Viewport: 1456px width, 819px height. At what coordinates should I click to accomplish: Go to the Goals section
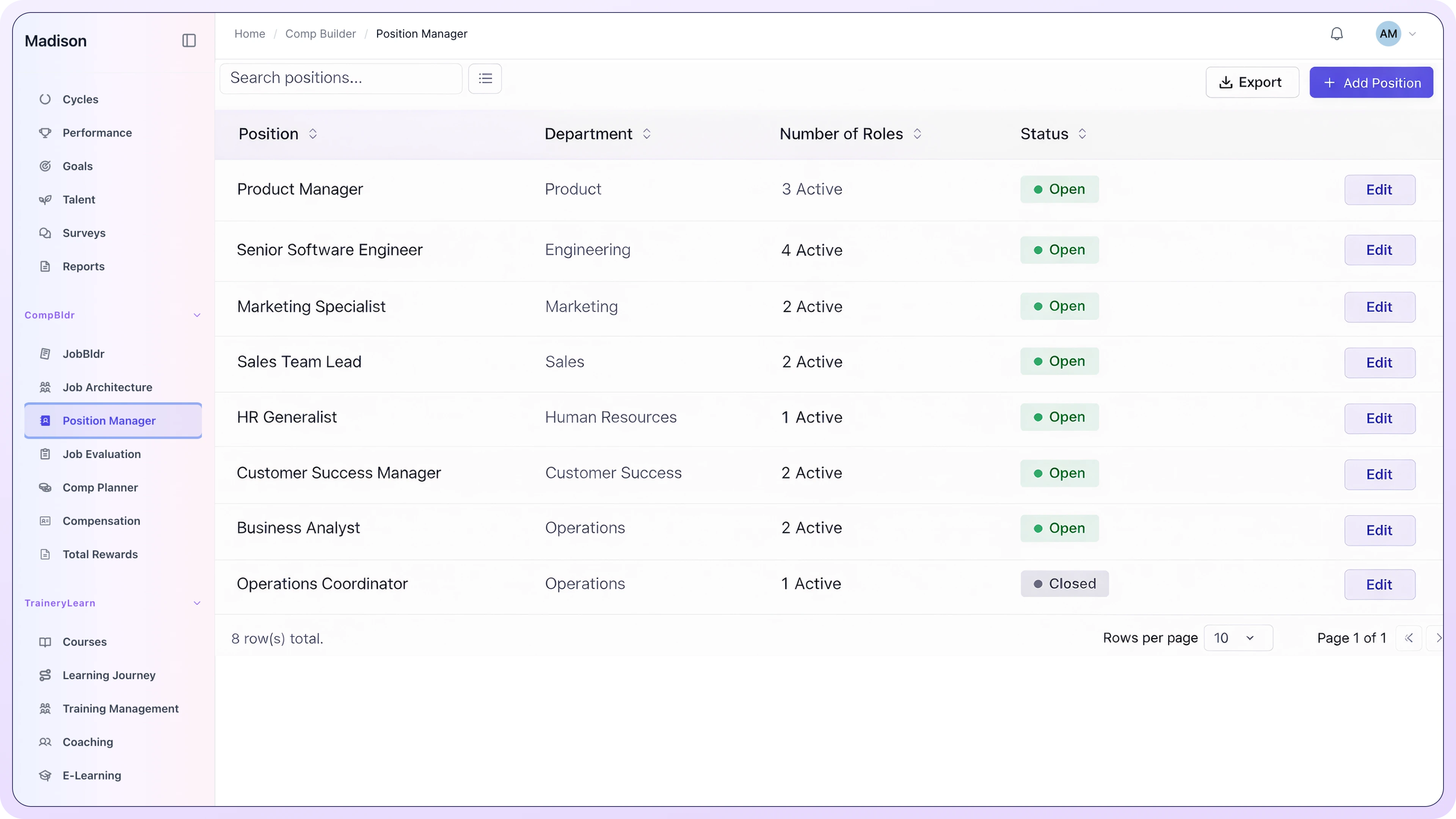coord(77,166)
